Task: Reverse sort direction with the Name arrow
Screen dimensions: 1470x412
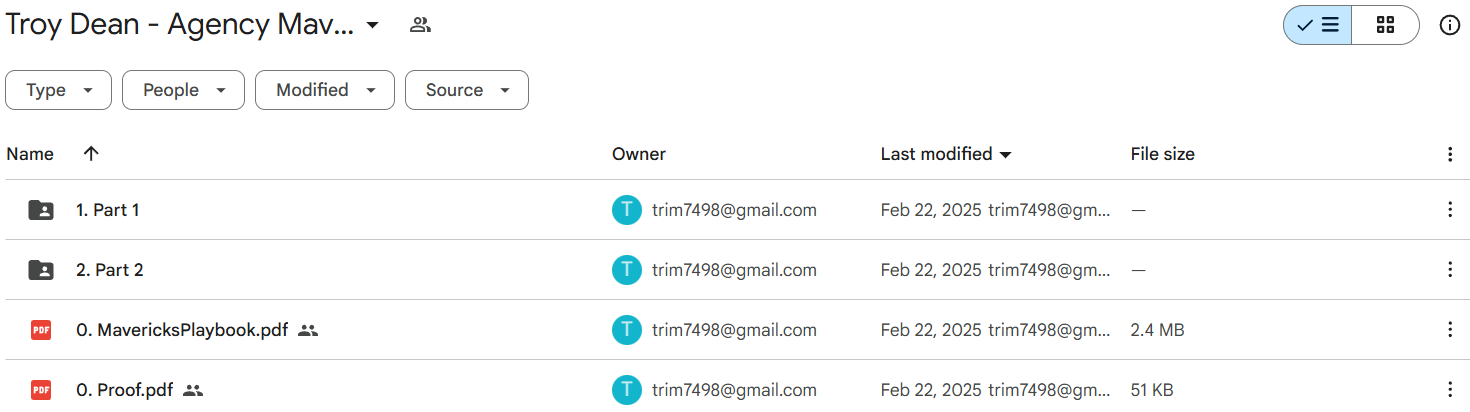Action: (x=91, y=154)
